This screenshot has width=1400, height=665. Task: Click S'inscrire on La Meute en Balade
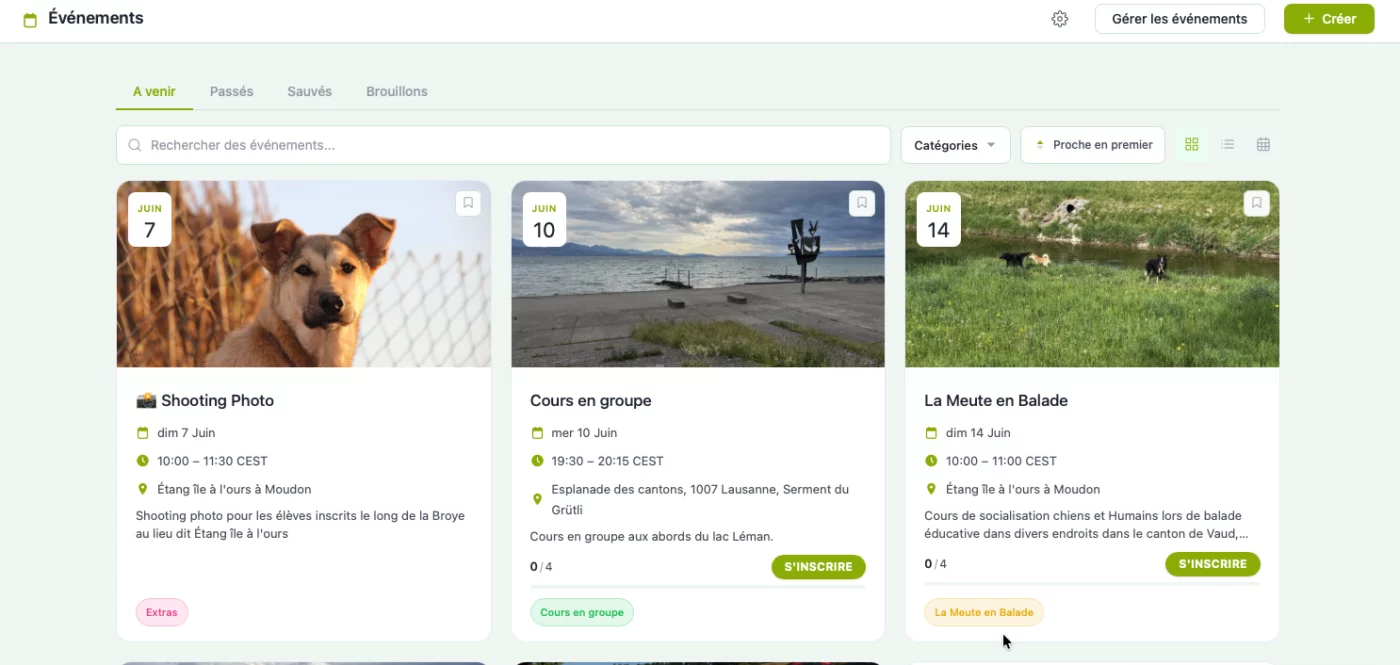1213,564
